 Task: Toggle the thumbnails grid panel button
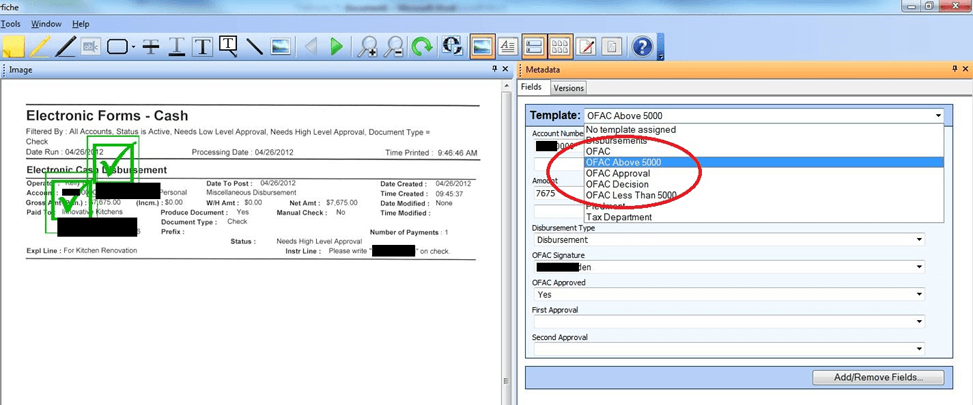[x=560, y=47]
